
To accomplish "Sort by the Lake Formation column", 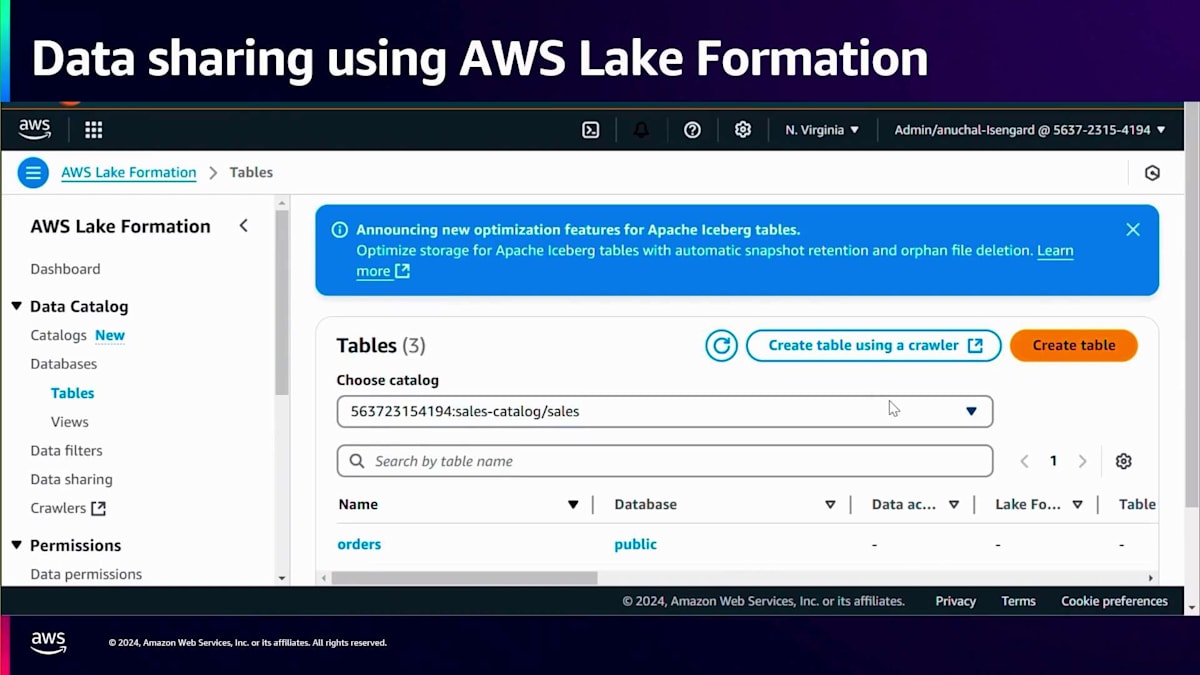I will [x=1077, y=504].
